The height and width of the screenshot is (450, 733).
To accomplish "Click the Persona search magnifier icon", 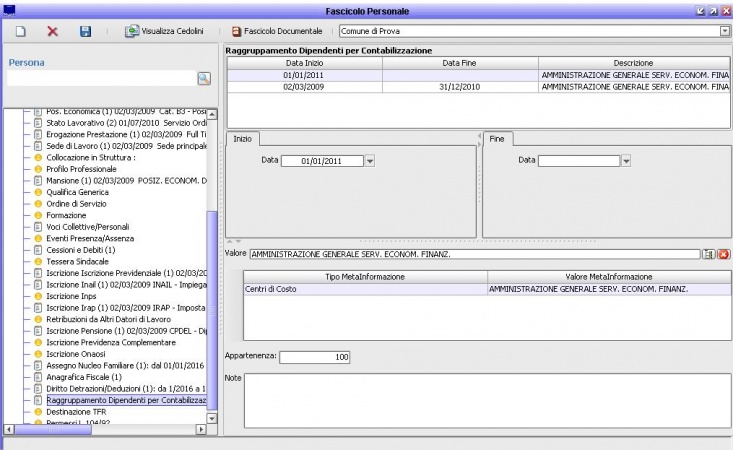I will point(203,78).
